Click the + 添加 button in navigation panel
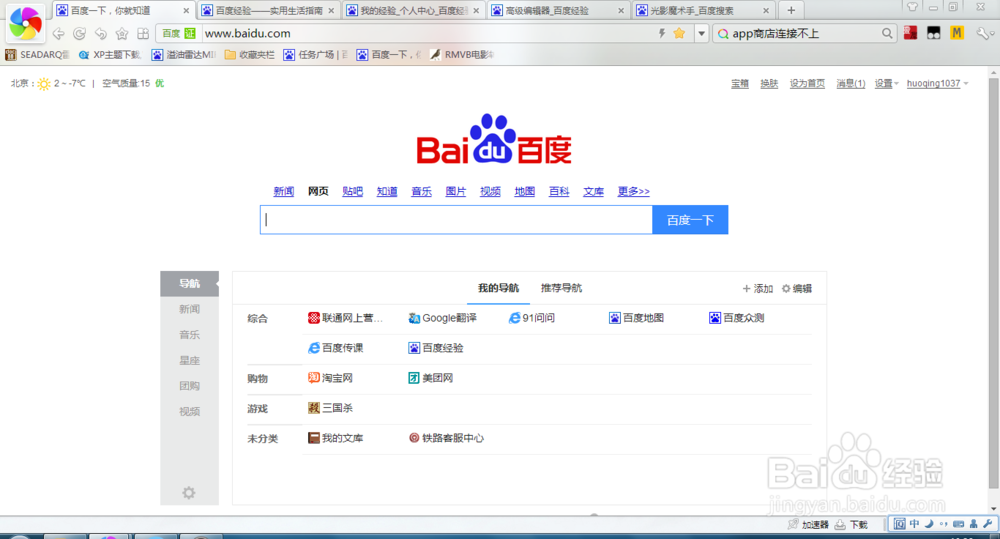Screen dimensions: 1000x539 point(758,289)
